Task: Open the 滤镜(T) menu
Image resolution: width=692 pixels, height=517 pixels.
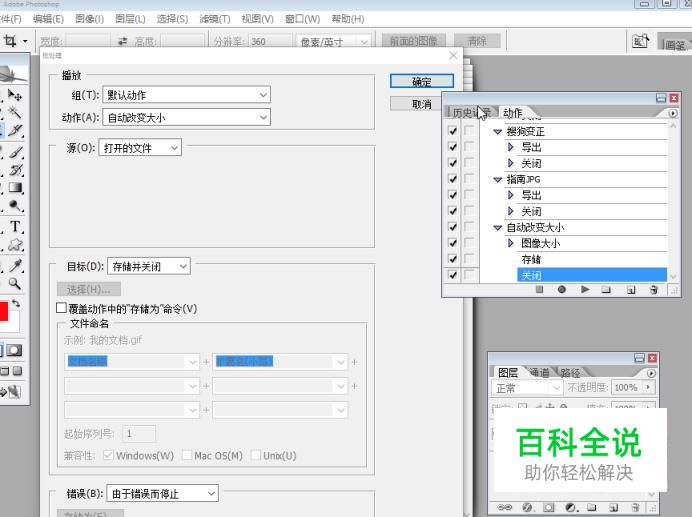Action: tap(214, 19)
